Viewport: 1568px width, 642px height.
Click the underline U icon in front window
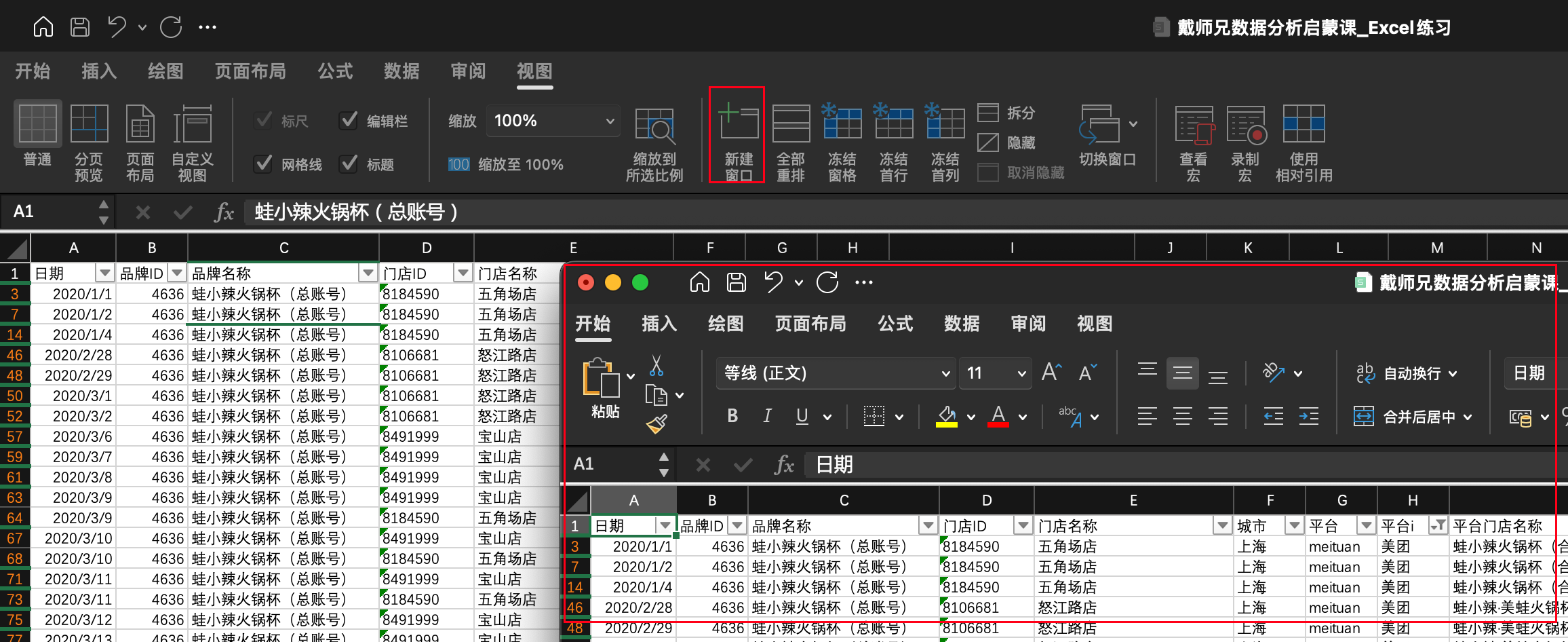click(802, 416)
